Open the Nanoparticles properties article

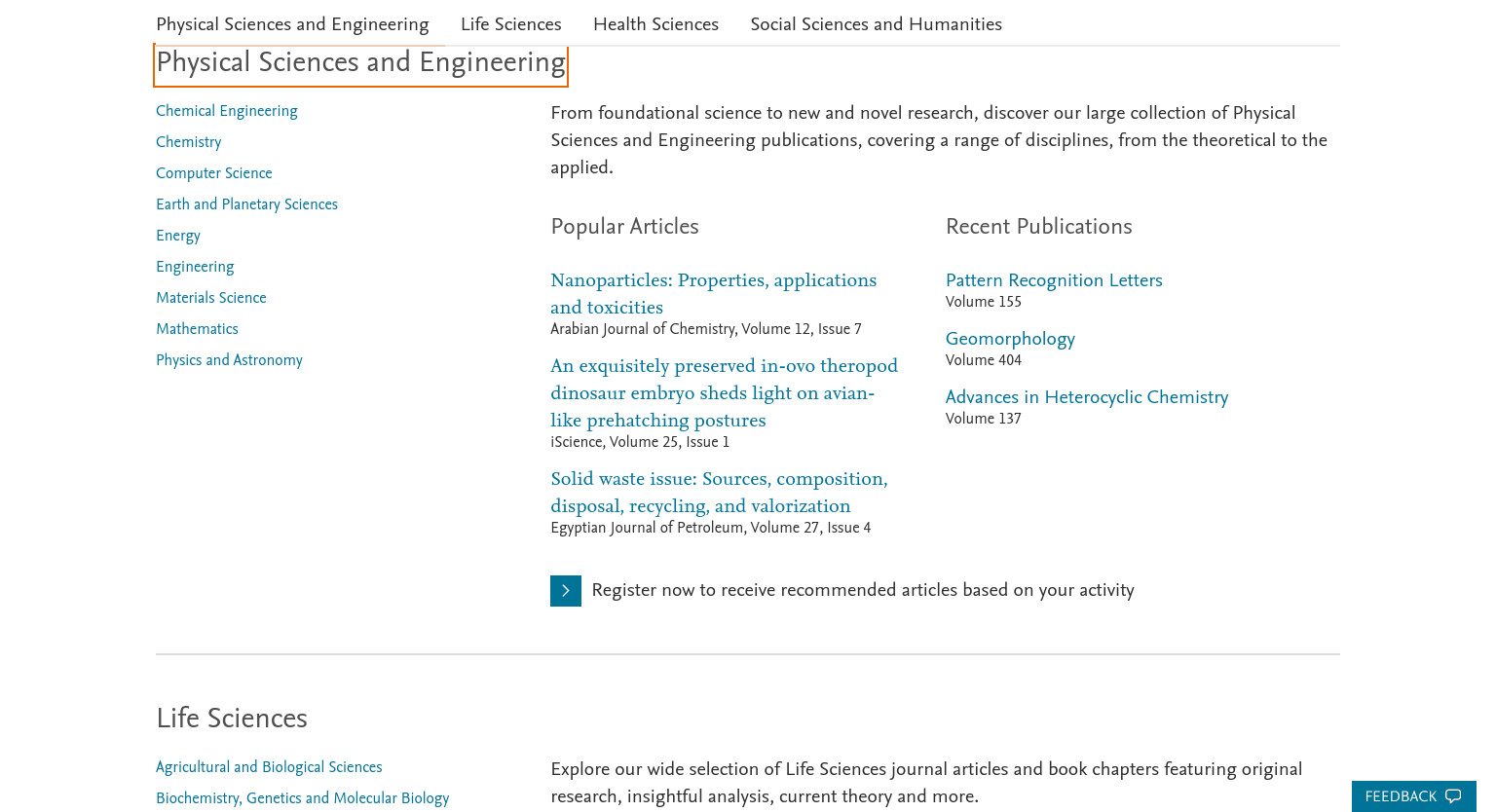coord(713,294)
